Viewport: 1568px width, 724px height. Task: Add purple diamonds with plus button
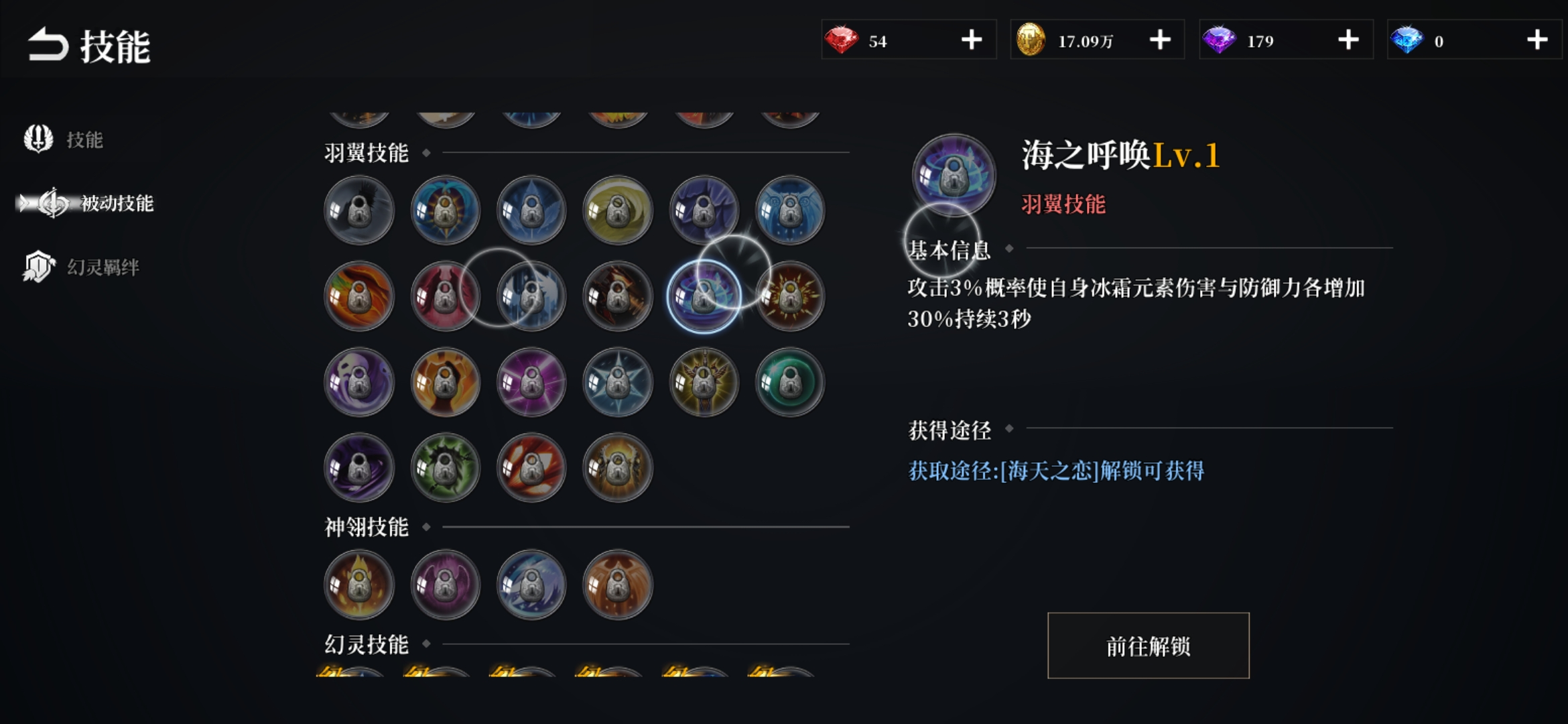1348,40
